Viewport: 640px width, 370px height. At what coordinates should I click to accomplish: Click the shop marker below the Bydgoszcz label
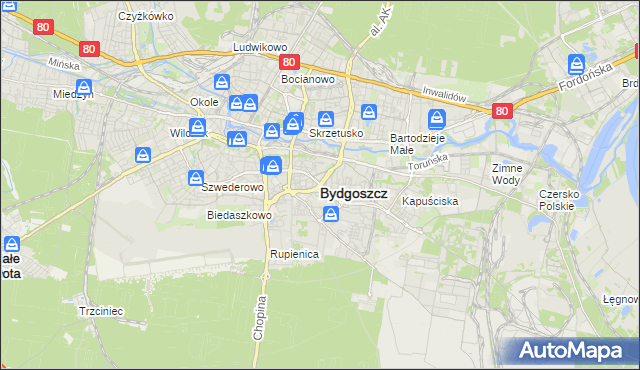[x=331, y=214]
